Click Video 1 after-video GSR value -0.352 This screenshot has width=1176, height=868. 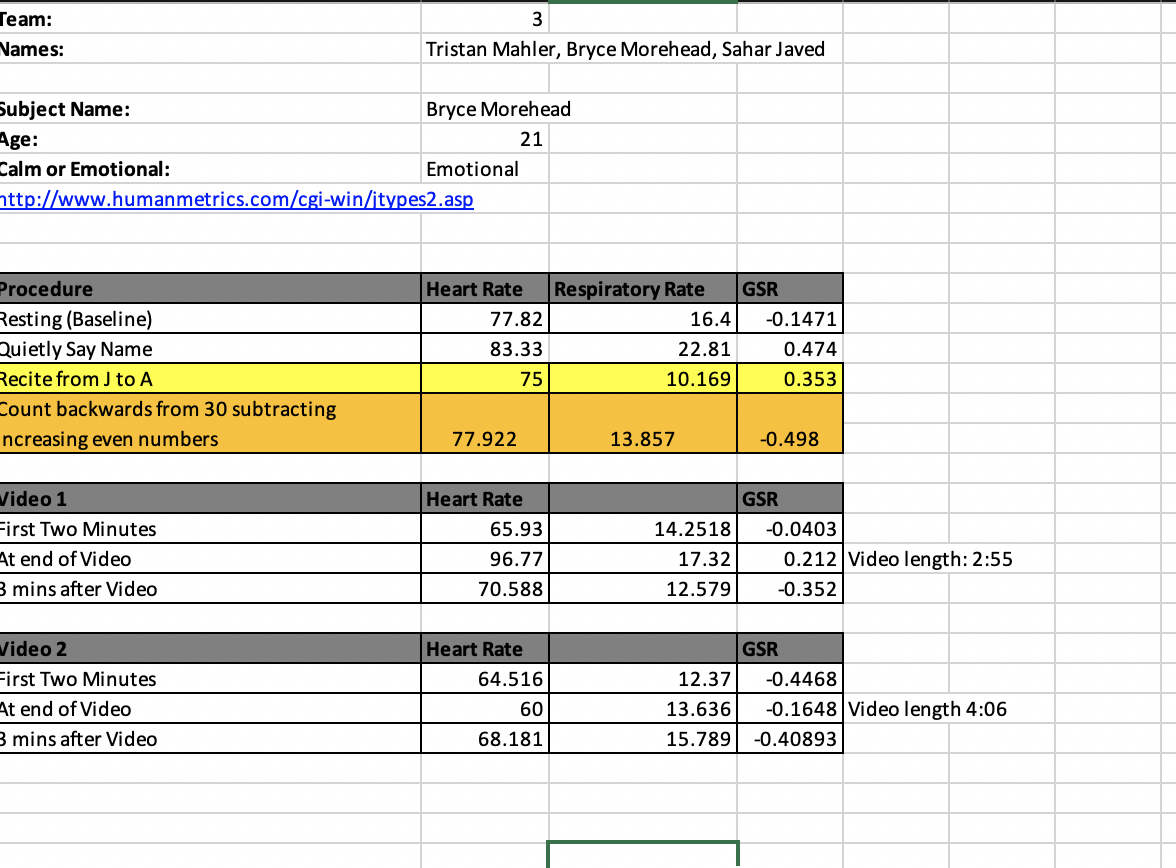tap(790, 589)
